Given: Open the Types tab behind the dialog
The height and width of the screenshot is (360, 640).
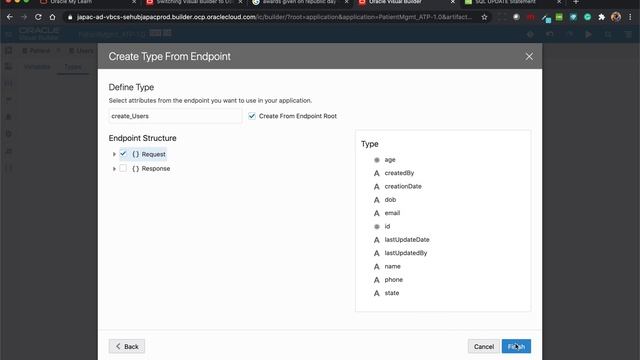Looking at the screenshot, I should coord(73,67).
